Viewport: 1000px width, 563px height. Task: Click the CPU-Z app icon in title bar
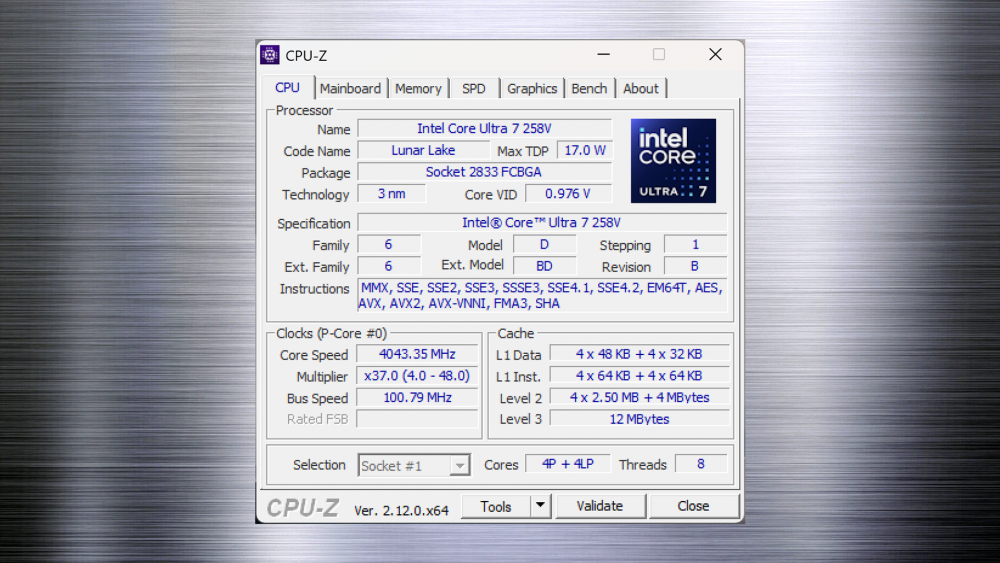point(270,55)
